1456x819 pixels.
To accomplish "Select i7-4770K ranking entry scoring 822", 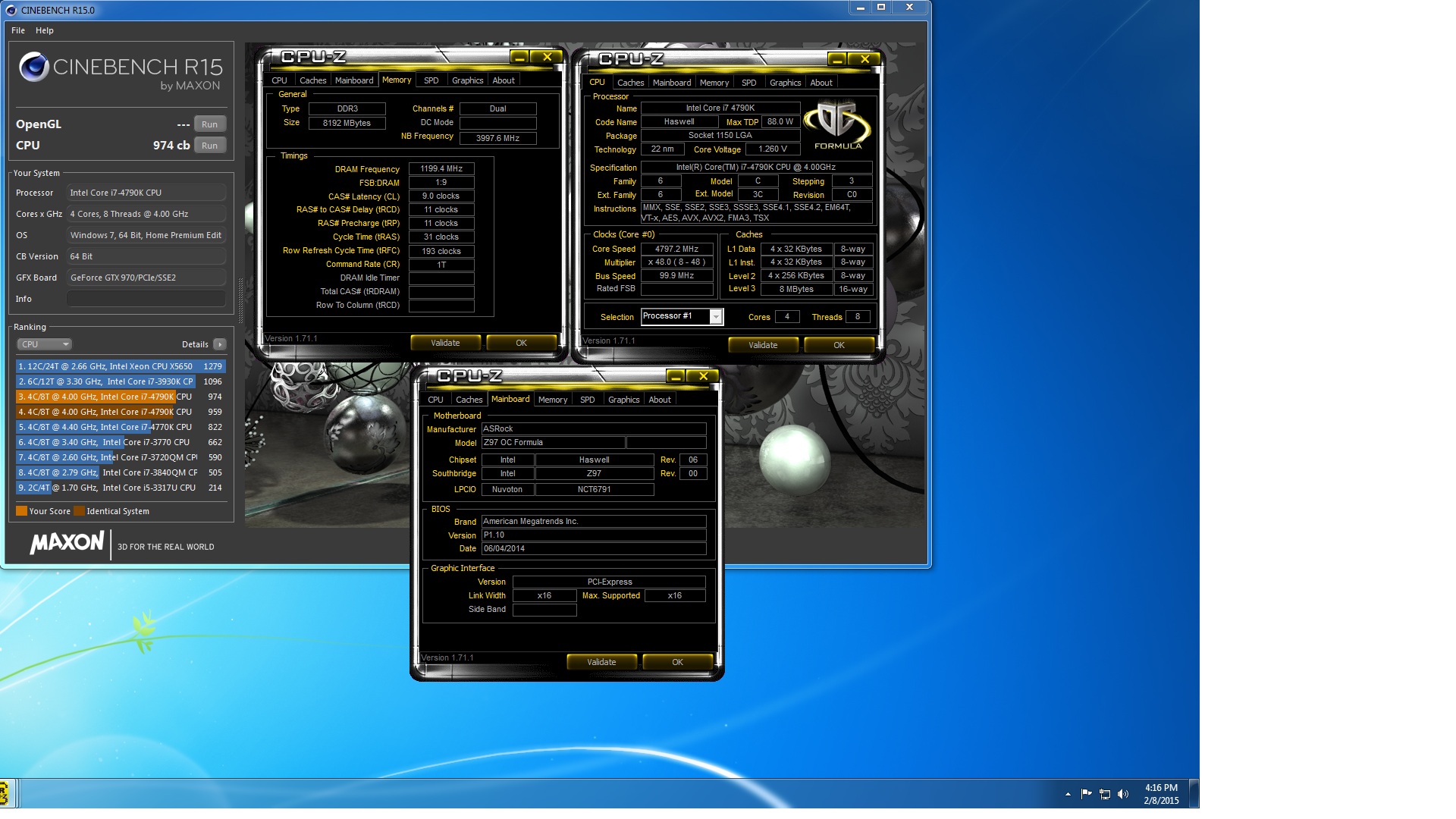I will [x=121, y=427].
